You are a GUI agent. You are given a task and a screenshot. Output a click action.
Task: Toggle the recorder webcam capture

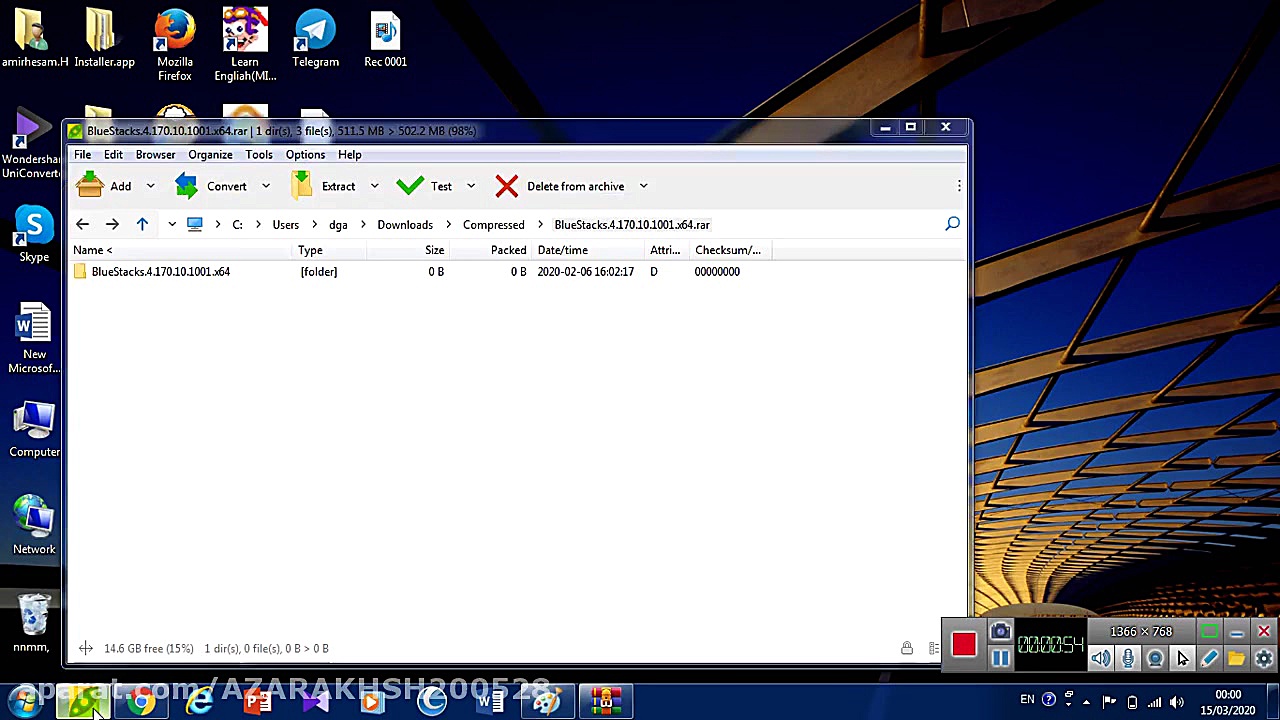(x=1155, y=658)
